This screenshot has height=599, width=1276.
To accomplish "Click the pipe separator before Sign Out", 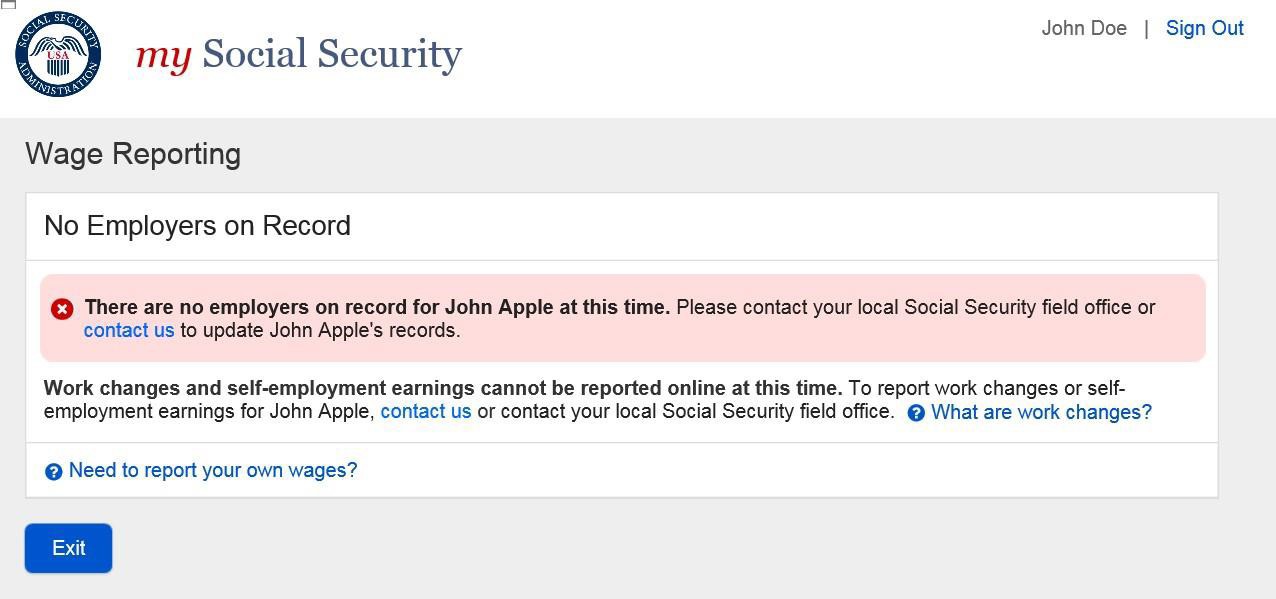I will coord(1146,28).
